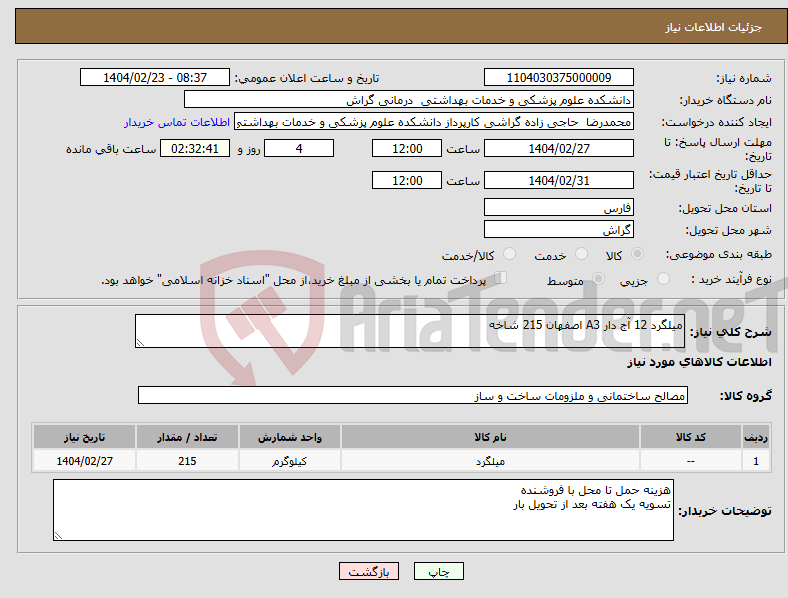Click the تاریخ نیاز column header

[84, 437]
